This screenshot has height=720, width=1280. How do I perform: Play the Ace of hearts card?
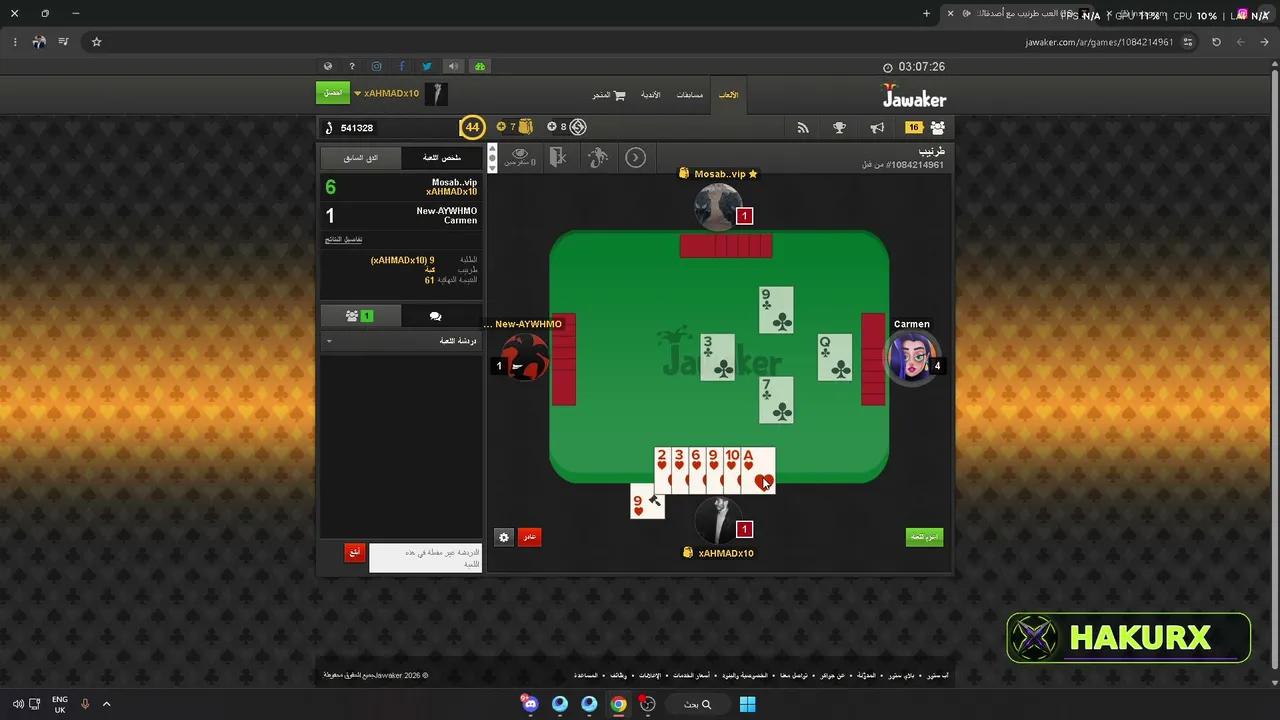pyautogui.click(x=758, y=470)
